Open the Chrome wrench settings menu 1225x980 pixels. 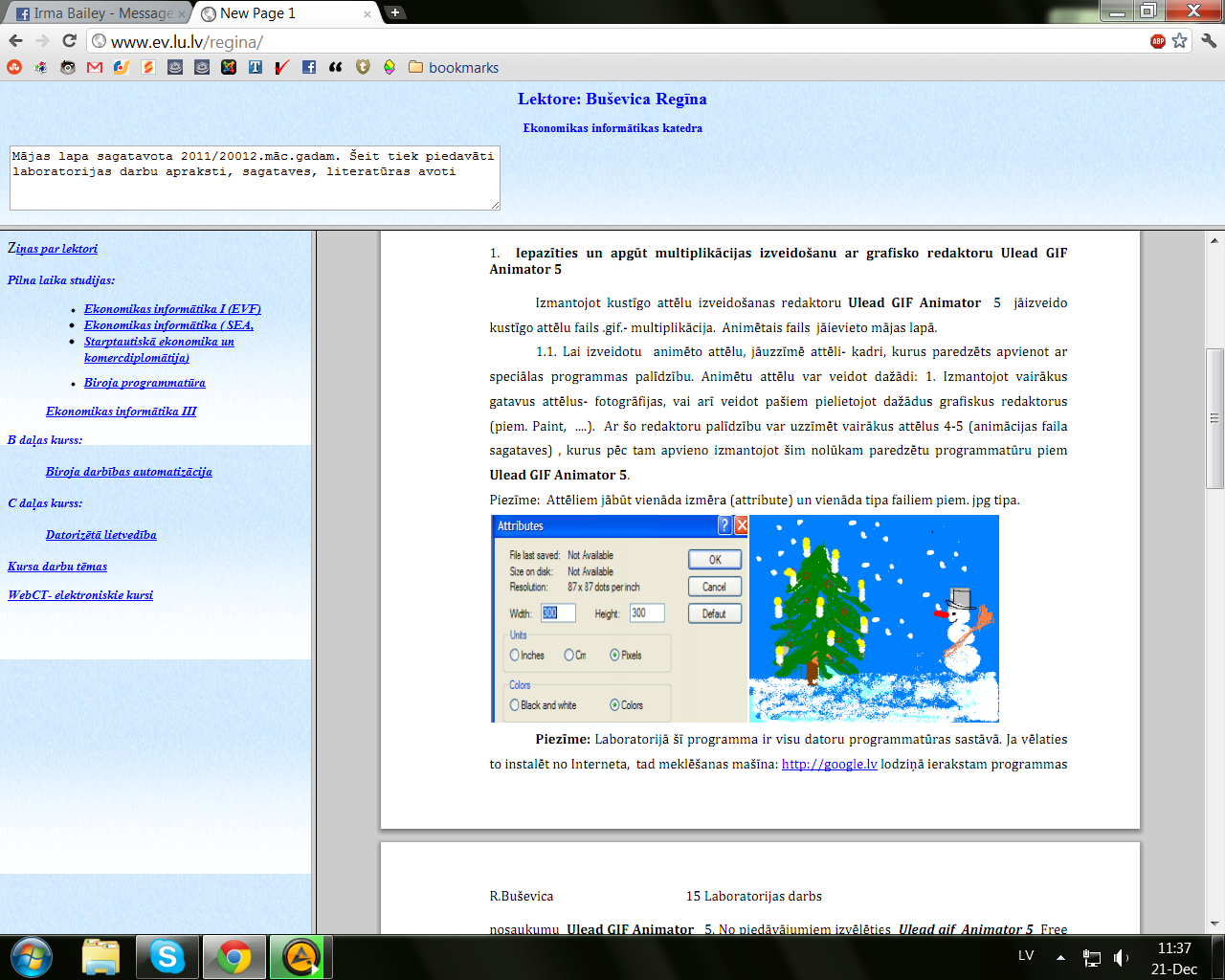(1208, 40)
